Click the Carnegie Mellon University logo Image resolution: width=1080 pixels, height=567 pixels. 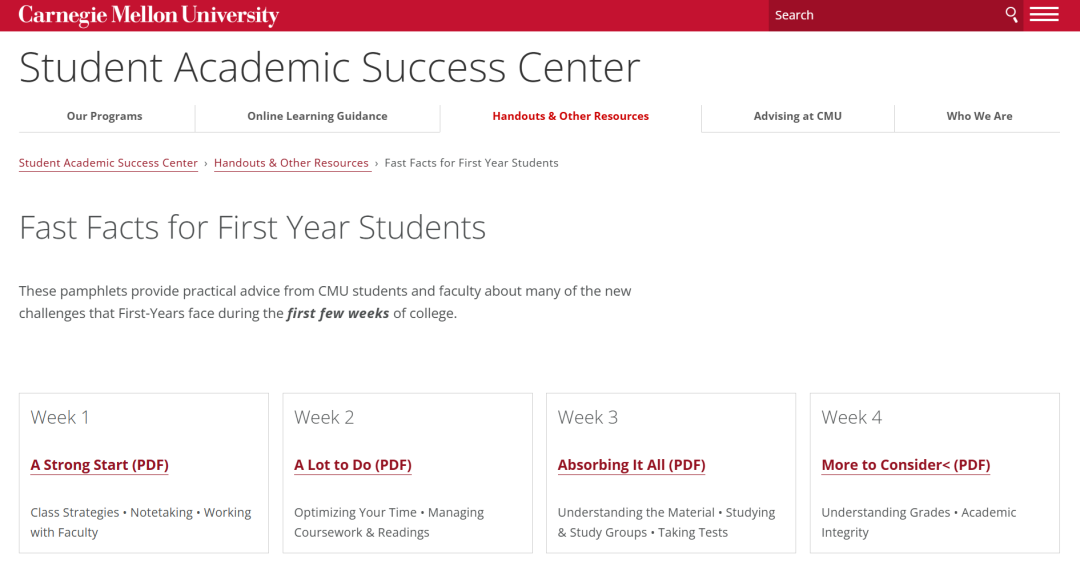[x=149, y=15]
